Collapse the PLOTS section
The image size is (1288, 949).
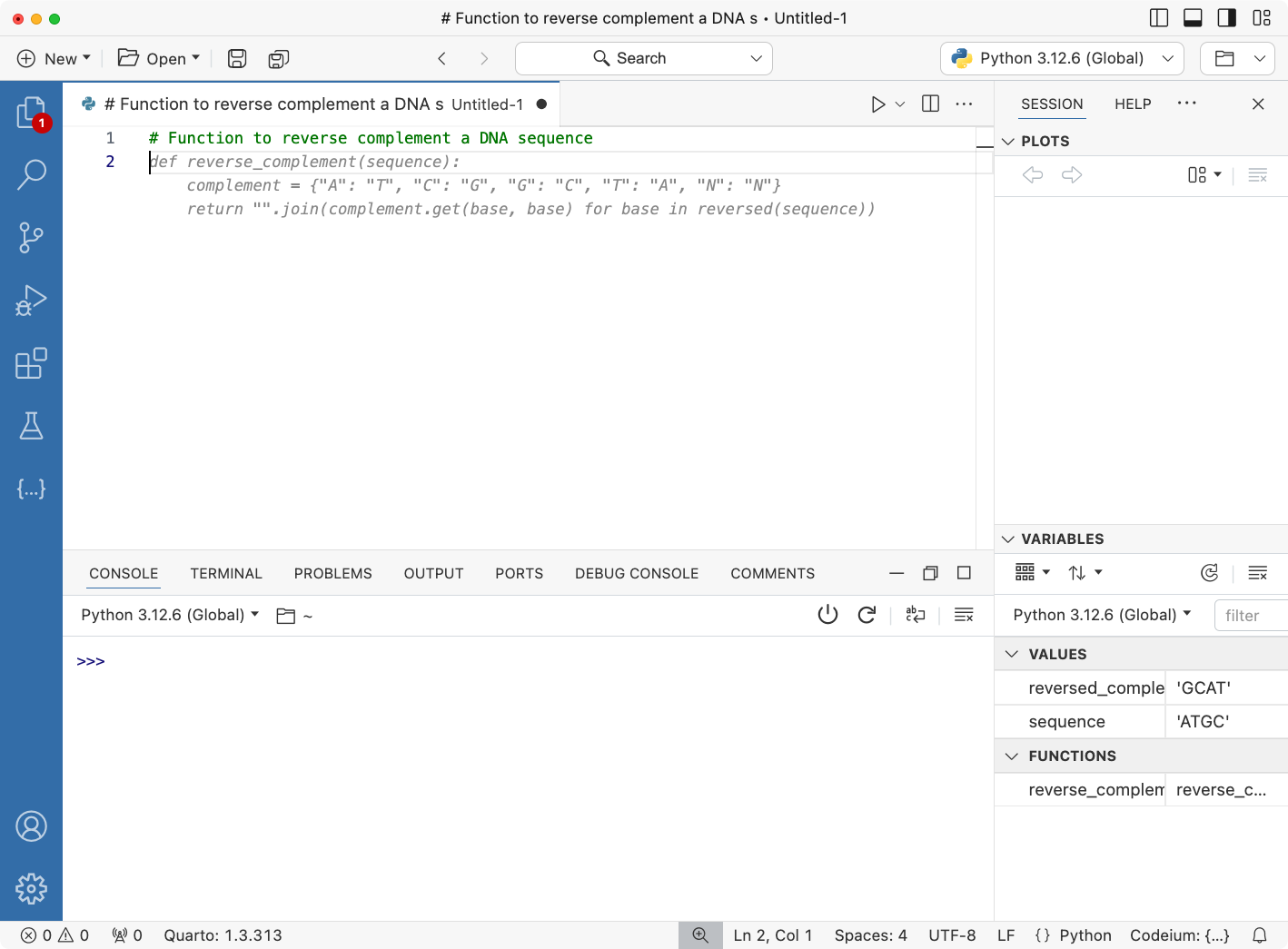pyautogui.click(x=1008, y=141)
